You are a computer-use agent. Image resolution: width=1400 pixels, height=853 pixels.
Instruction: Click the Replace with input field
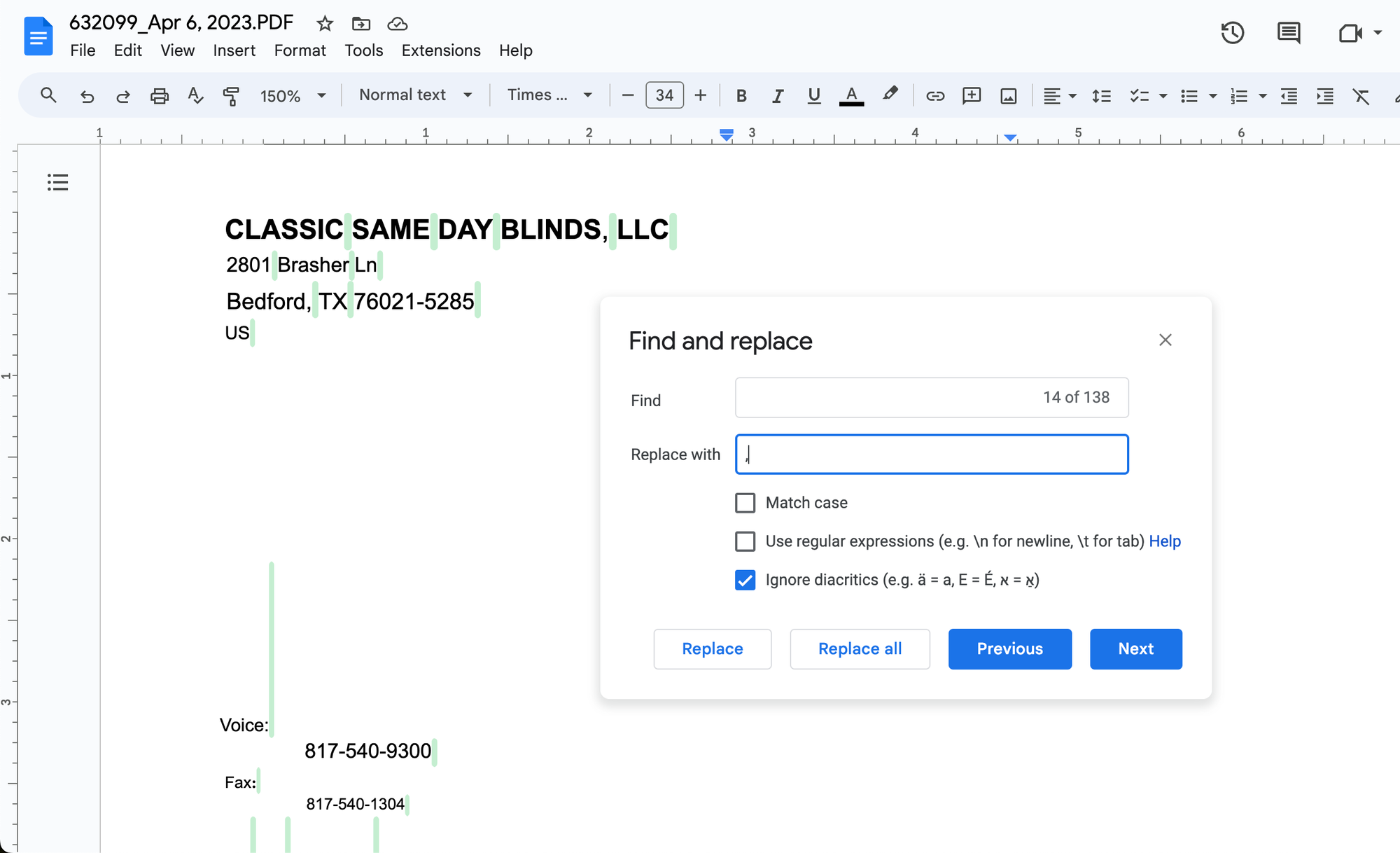[x=932, y=455]
